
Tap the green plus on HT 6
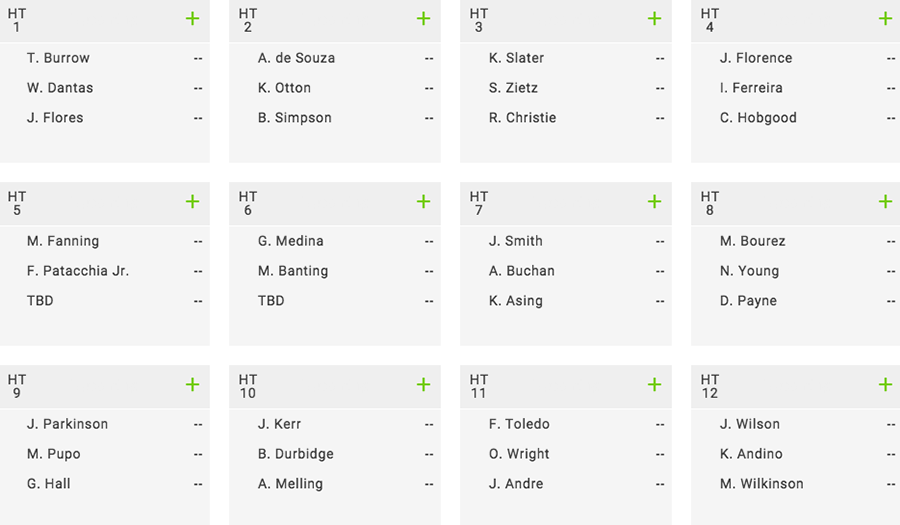pos(423,201)
